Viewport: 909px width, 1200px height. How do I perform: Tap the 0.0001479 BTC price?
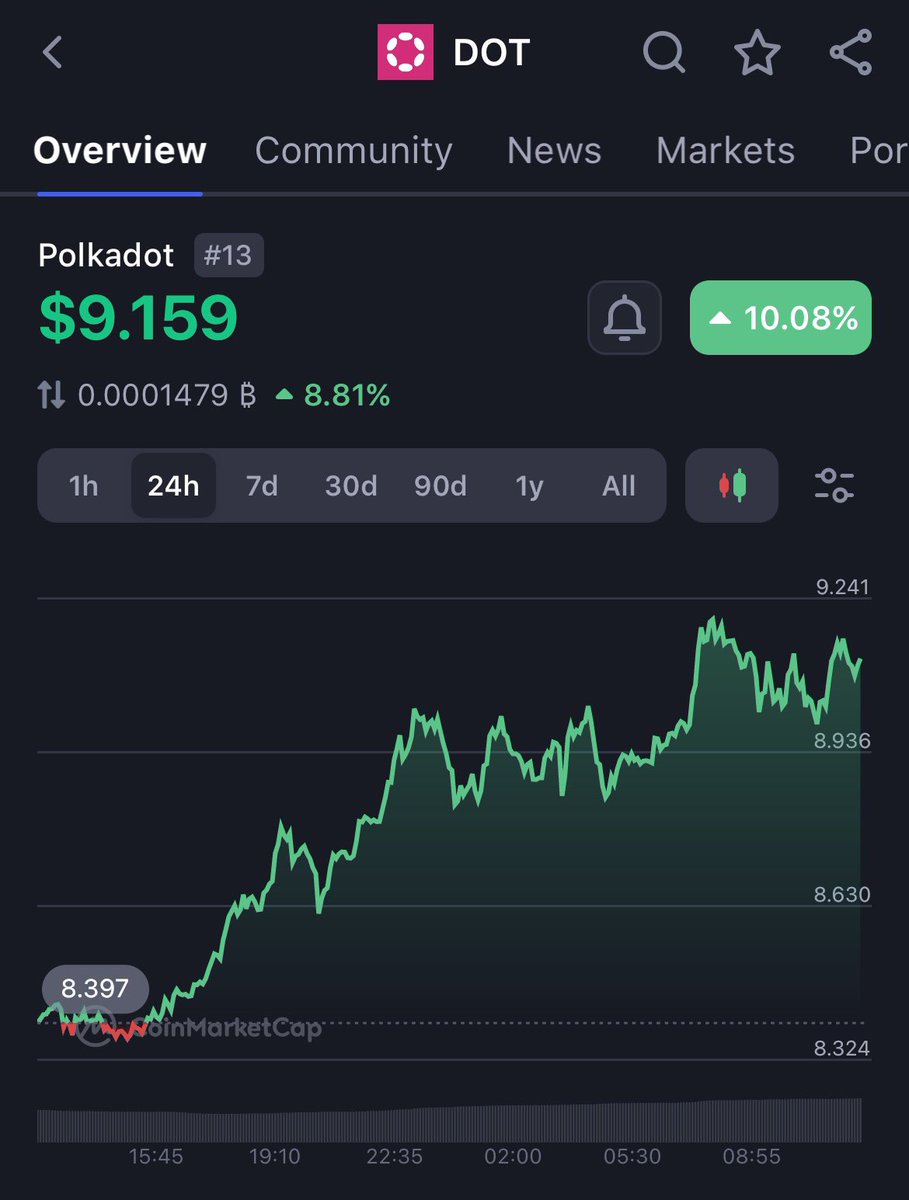[x=167, y=396]
